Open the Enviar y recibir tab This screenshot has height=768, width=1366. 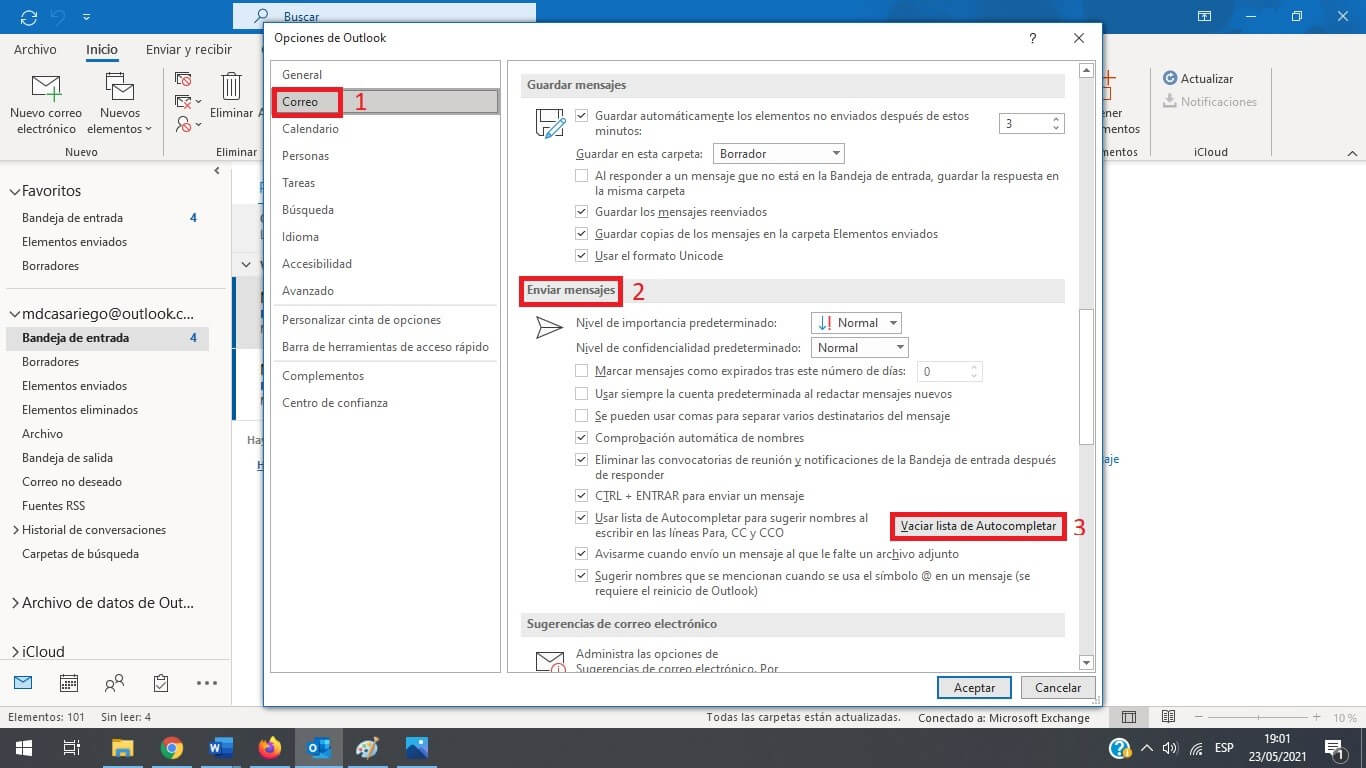(189, 49)
